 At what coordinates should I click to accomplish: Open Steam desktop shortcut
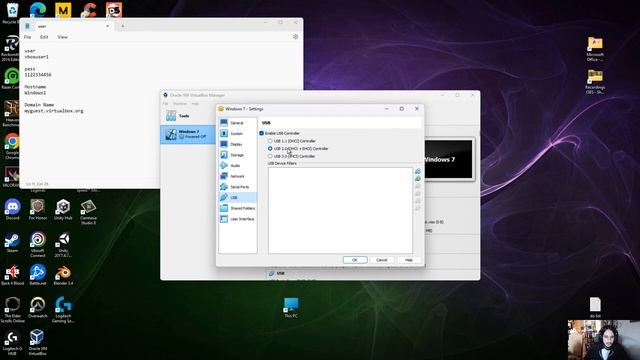pyautogui.click(x=12, y=242)
